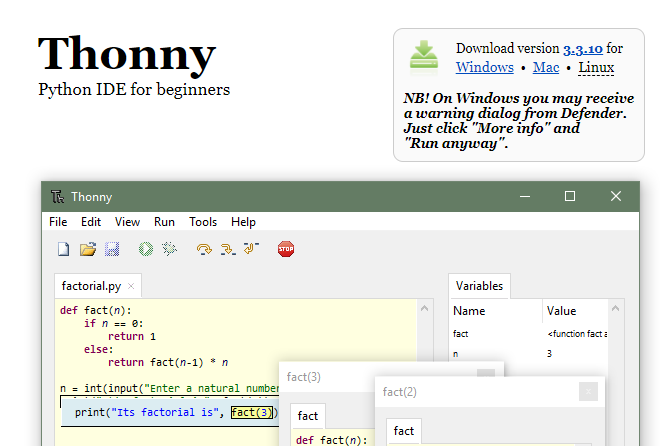Click the 'return 1' code line
The width and height of the screenshot is (665, 446).
(x=132, y=337)
